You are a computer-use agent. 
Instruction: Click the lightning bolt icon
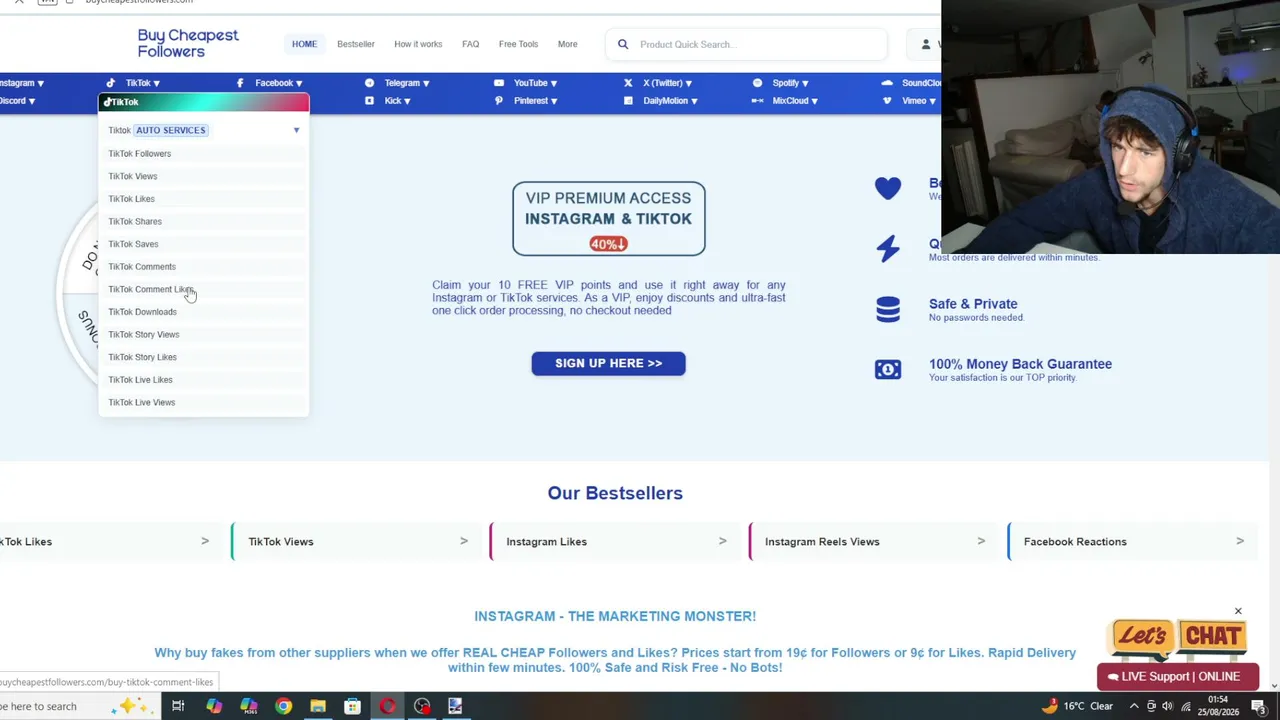pos(888,248)
